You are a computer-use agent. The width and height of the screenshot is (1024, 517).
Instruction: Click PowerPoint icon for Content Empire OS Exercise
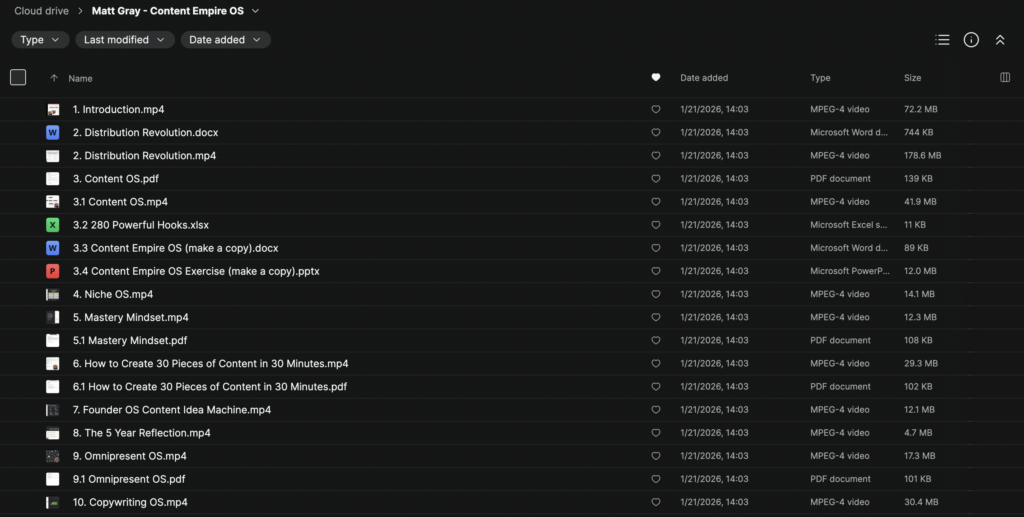point(53,271)
